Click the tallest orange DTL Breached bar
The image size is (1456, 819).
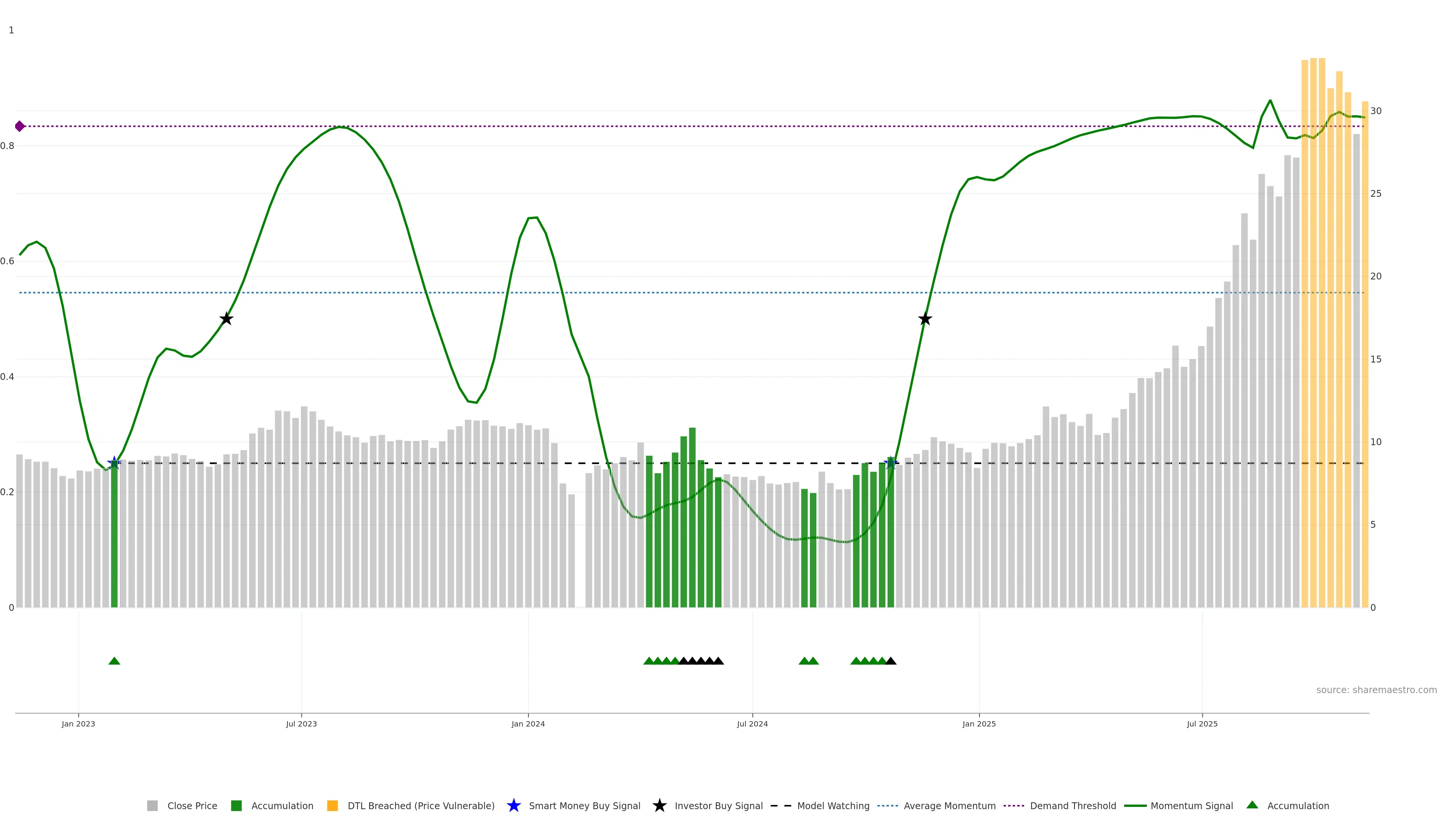1313,339
